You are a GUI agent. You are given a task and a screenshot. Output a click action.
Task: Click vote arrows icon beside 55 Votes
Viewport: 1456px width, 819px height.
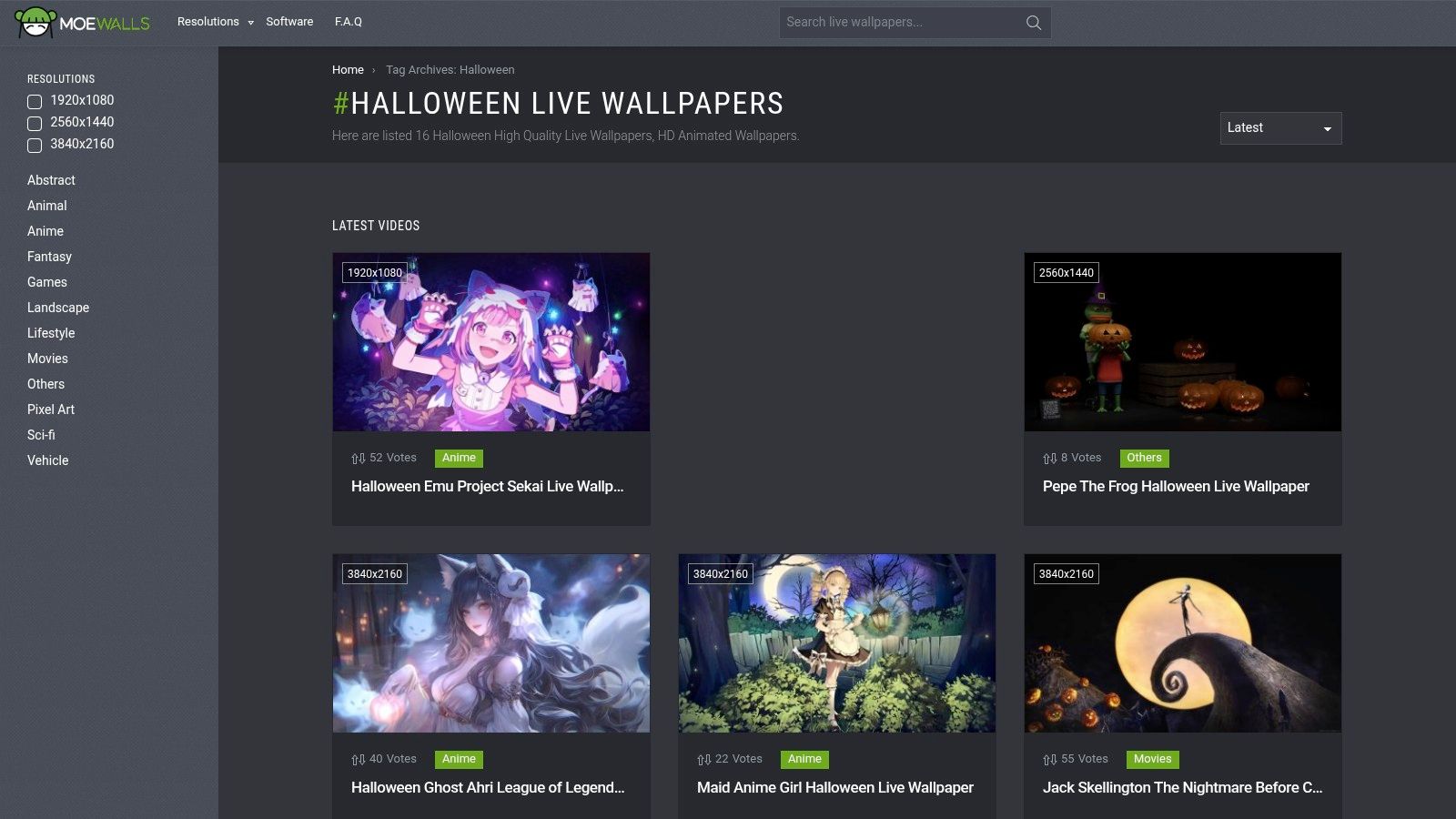[1050, 760]
